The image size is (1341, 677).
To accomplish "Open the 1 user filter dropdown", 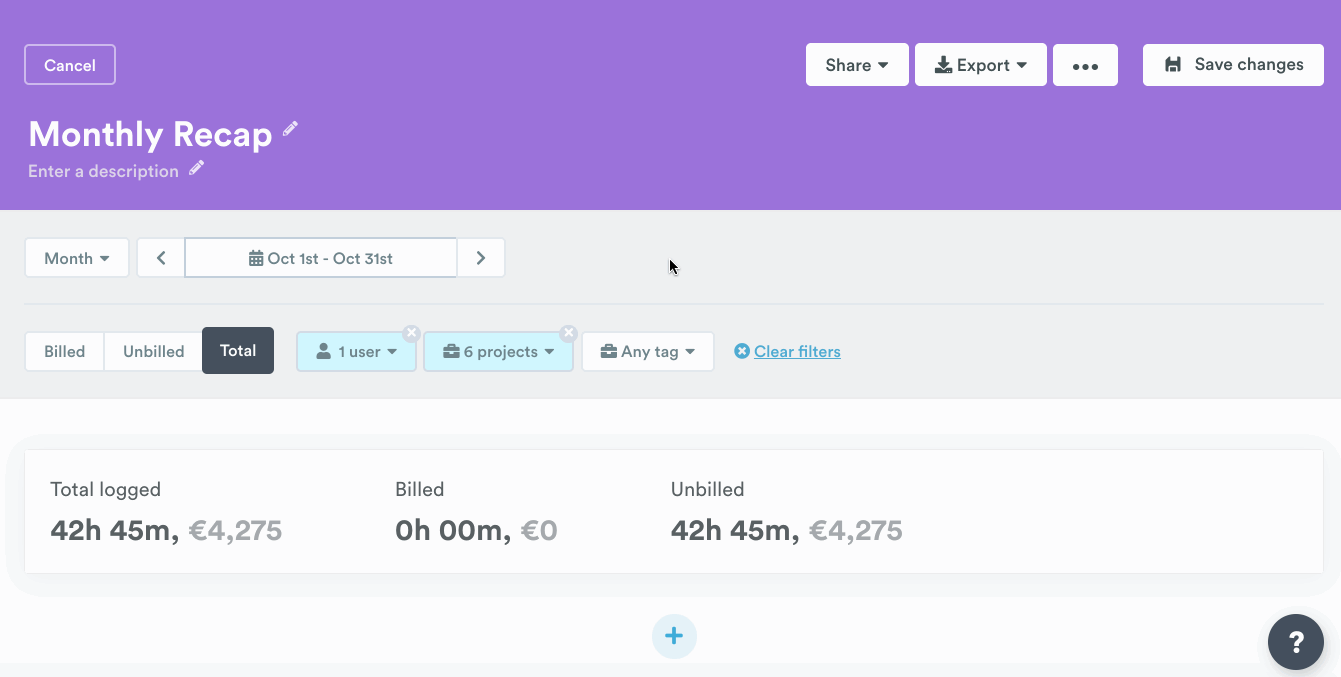I will tap(356, 352).
